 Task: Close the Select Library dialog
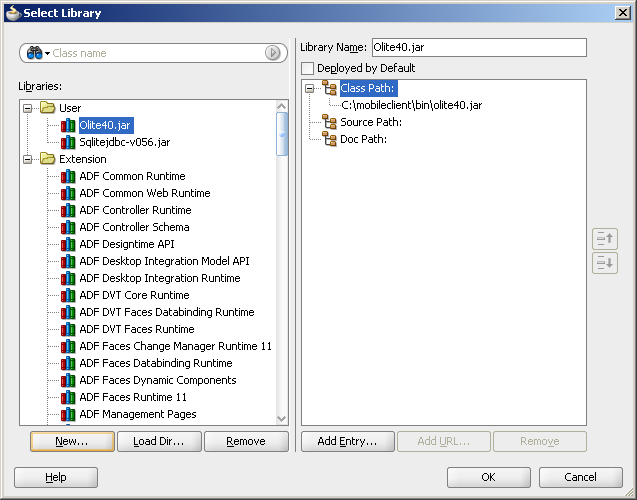click(x=622, y=13)
